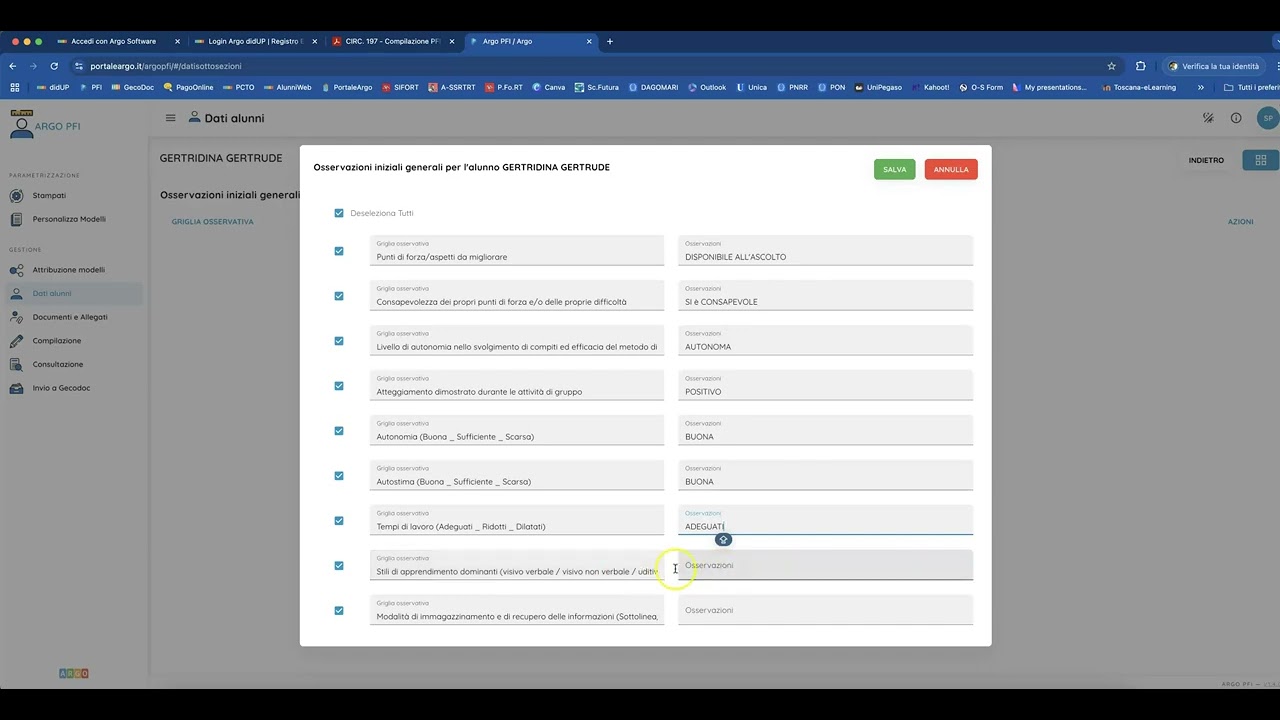
Task: Open the GecoDoc bookmark
Action: pos(132,87)
